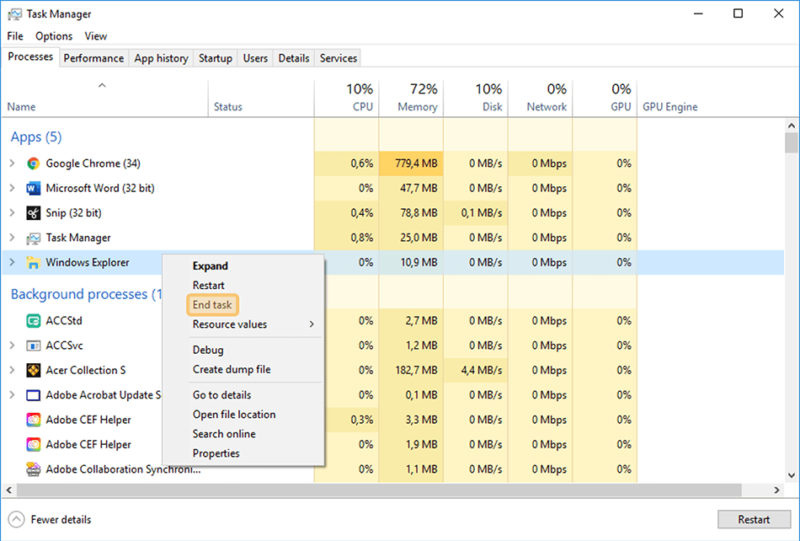
Task: Click the Task Manager title bar icon
Action: [x=15, y=14]
